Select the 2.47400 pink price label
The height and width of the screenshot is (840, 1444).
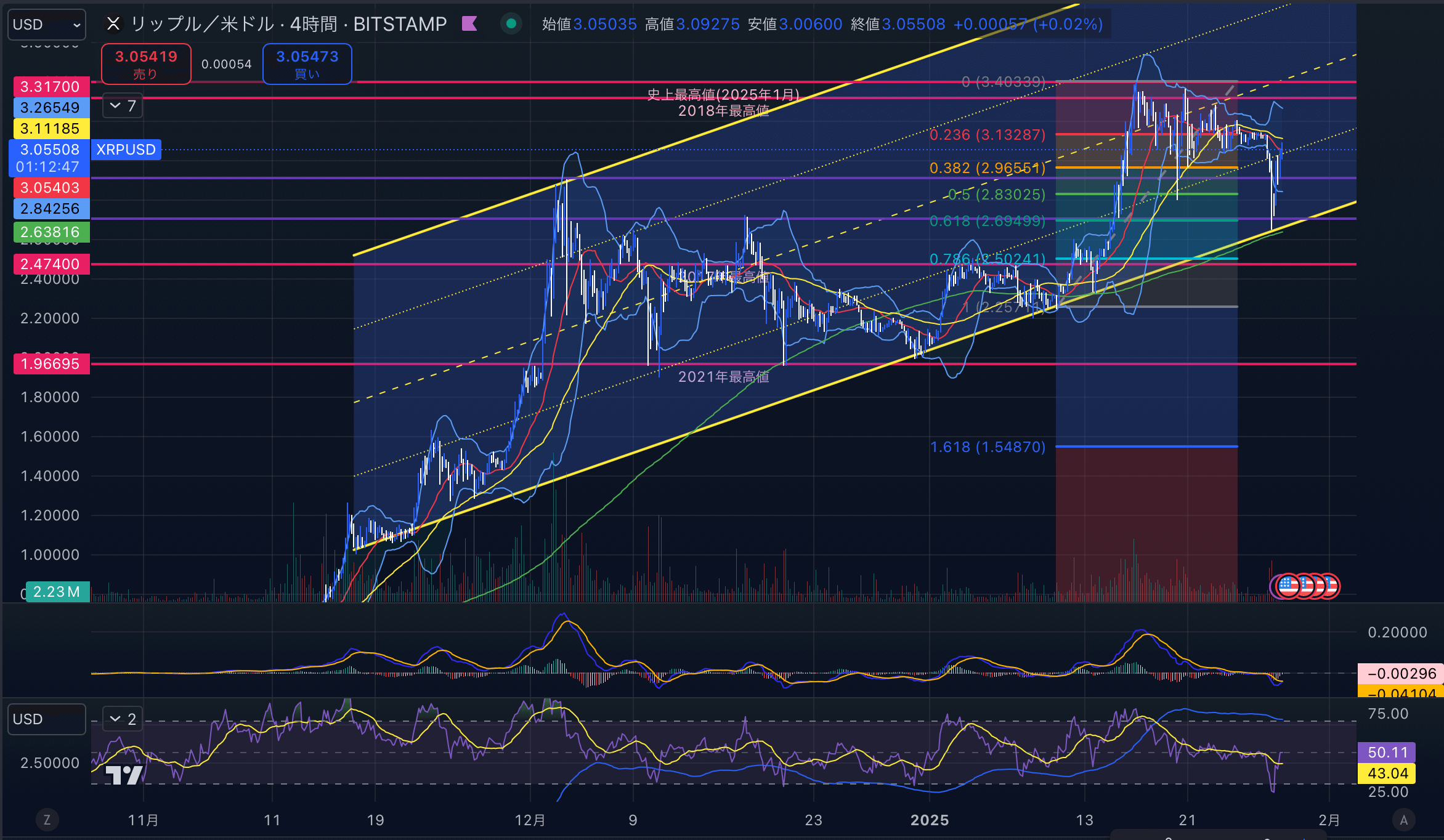51,264
